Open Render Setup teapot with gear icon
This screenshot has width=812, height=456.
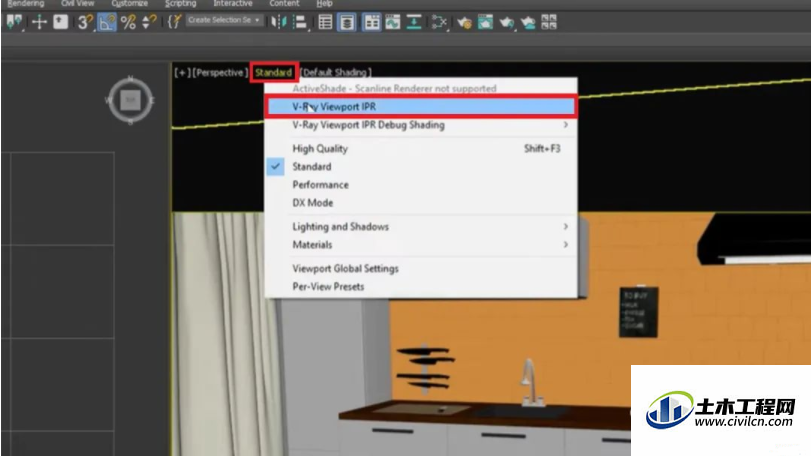click(x=464, y=22)
